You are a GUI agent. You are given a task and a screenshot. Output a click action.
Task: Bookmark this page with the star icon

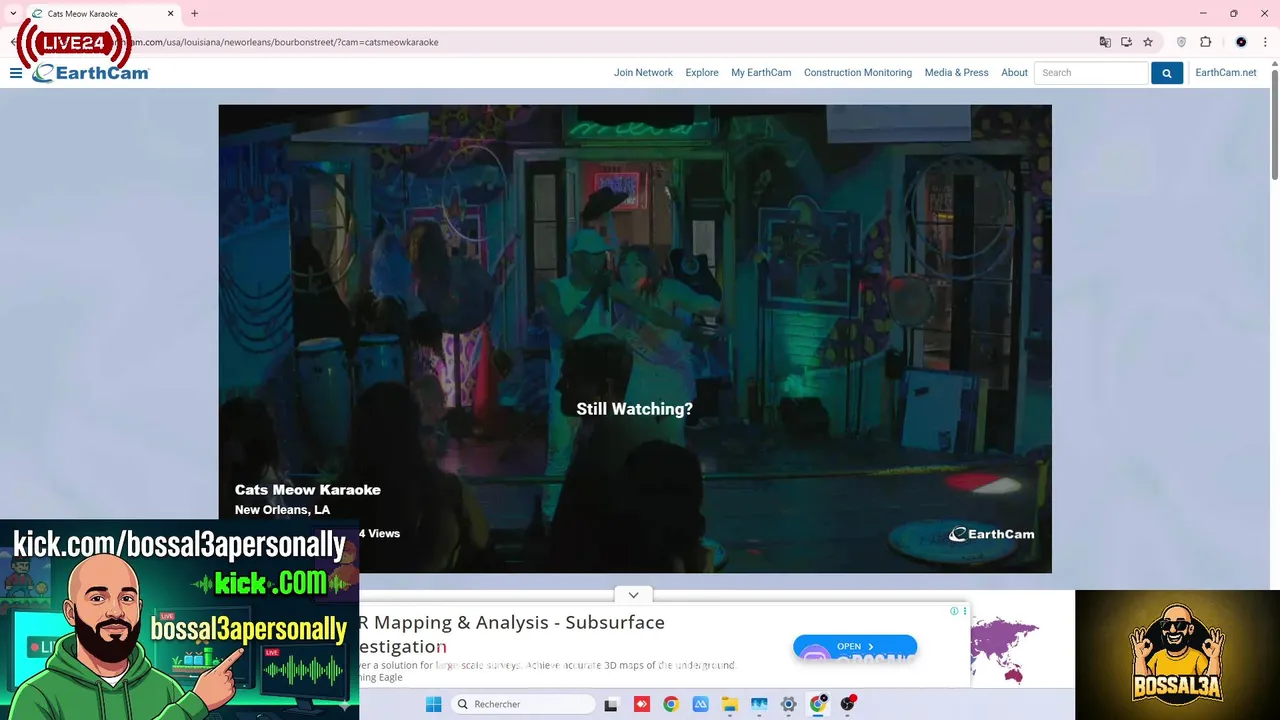(x=1148, y=42)
